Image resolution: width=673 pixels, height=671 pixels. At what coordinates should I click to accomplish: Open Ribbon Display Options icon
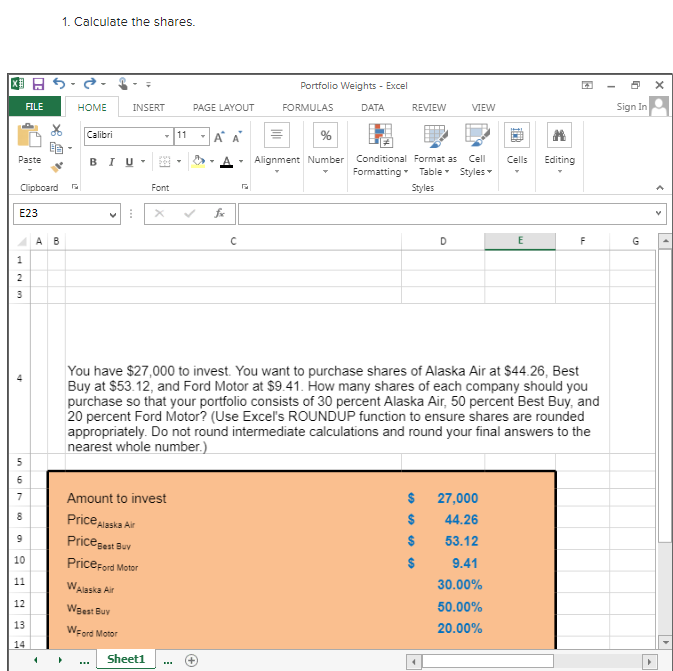[587, 85]
